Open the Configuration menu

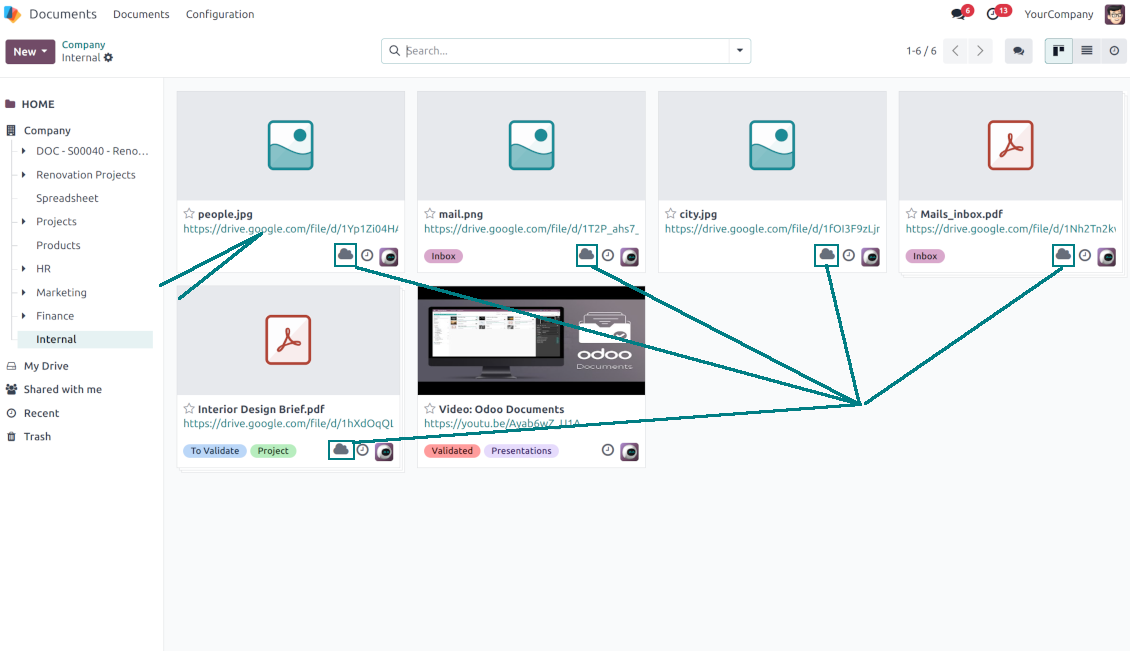coord(220,14)
